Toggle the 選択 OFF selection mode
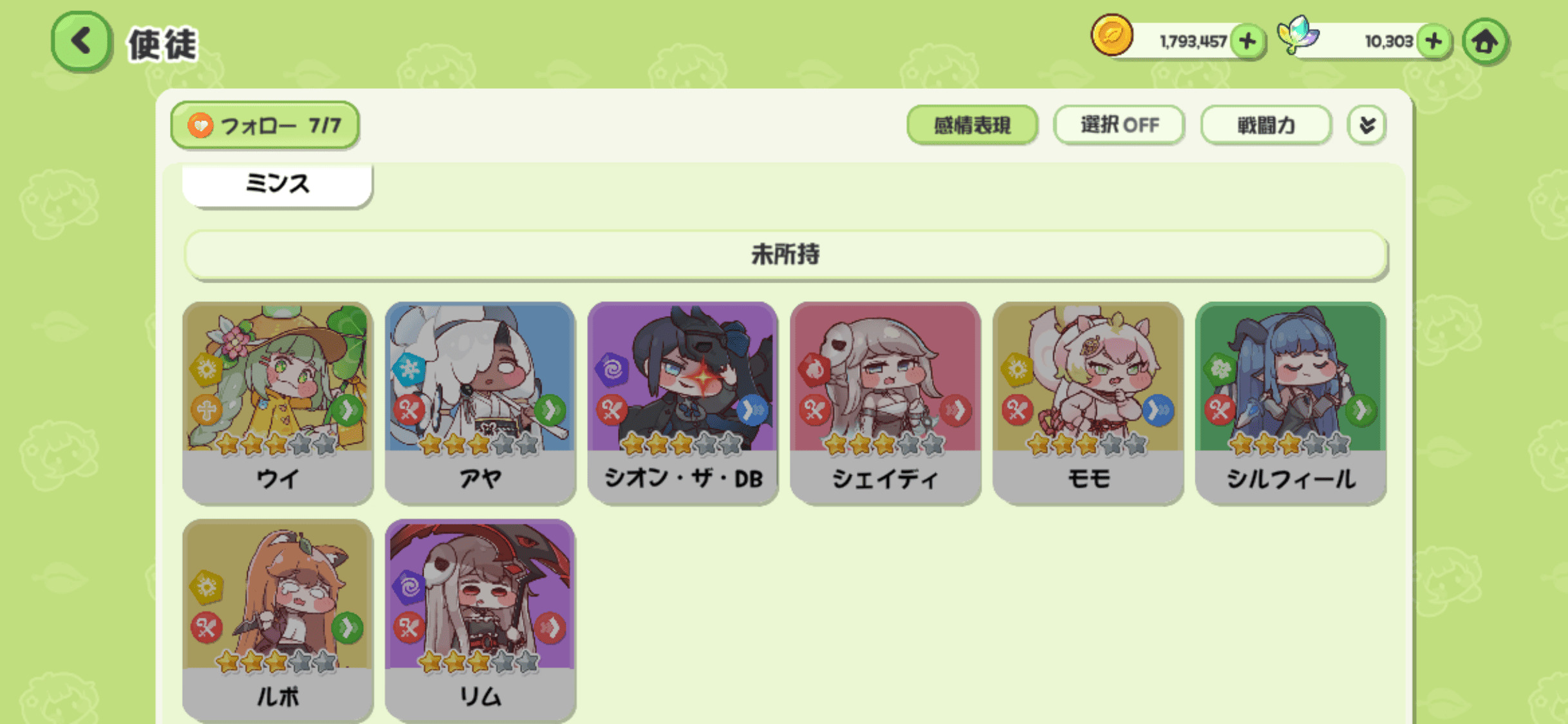This screenshot has height=724, width=1568. point(1119,125)
